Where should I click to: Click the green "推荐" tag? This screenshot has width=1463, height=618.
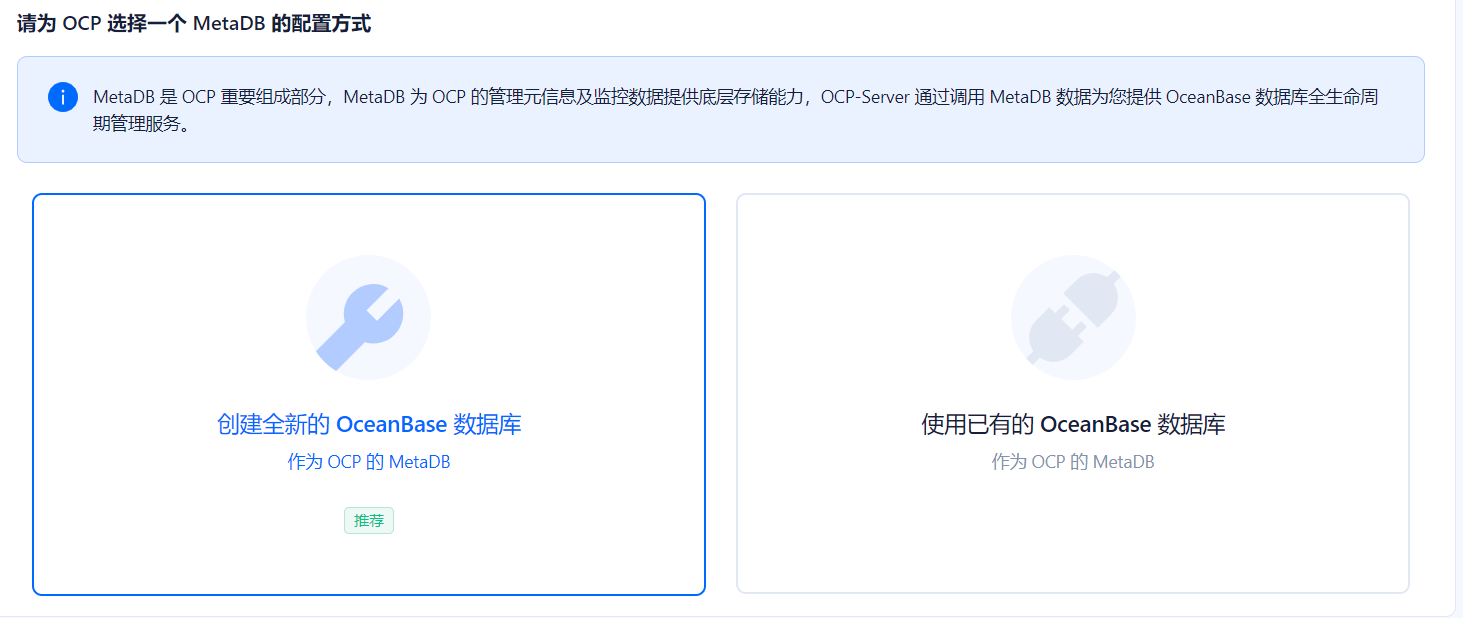pyautogui.click(x=369, y=521)
